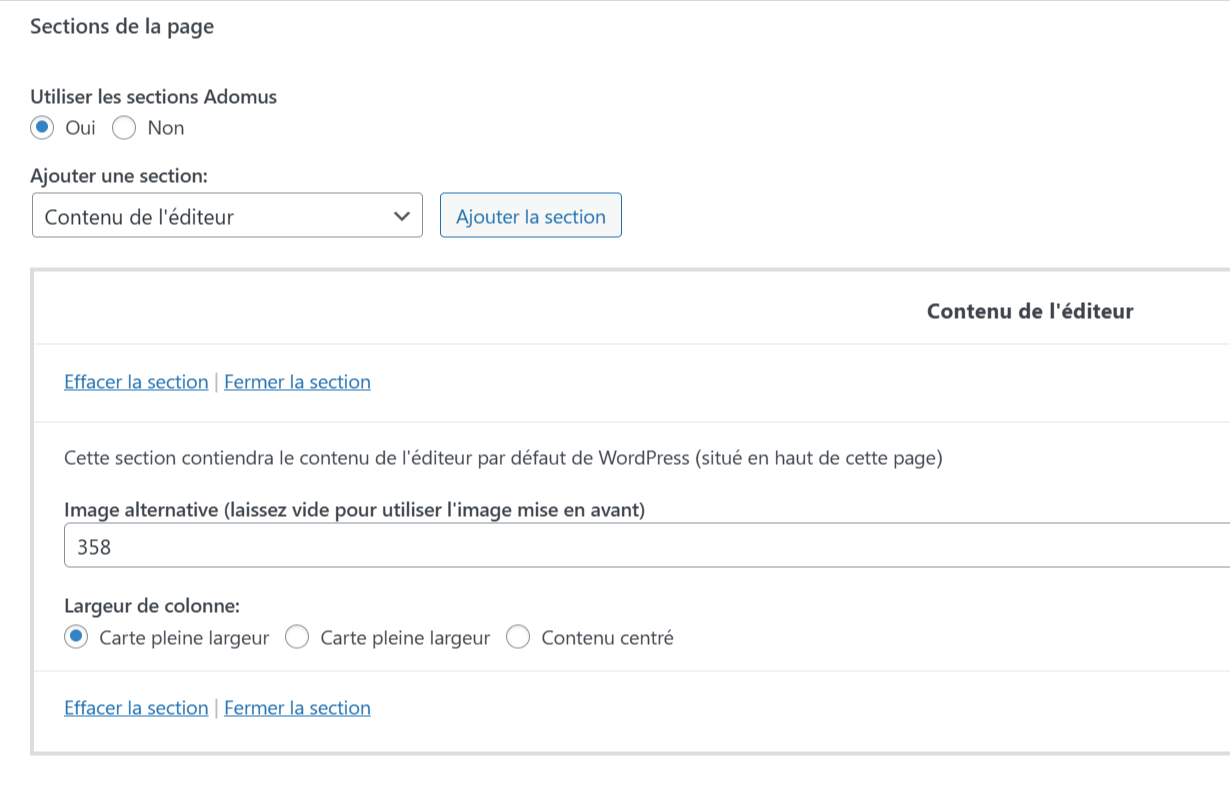Click the "Largeur de colonne:" label
1230x792 pixels.
pyautogui.click(x=152, y=605)
